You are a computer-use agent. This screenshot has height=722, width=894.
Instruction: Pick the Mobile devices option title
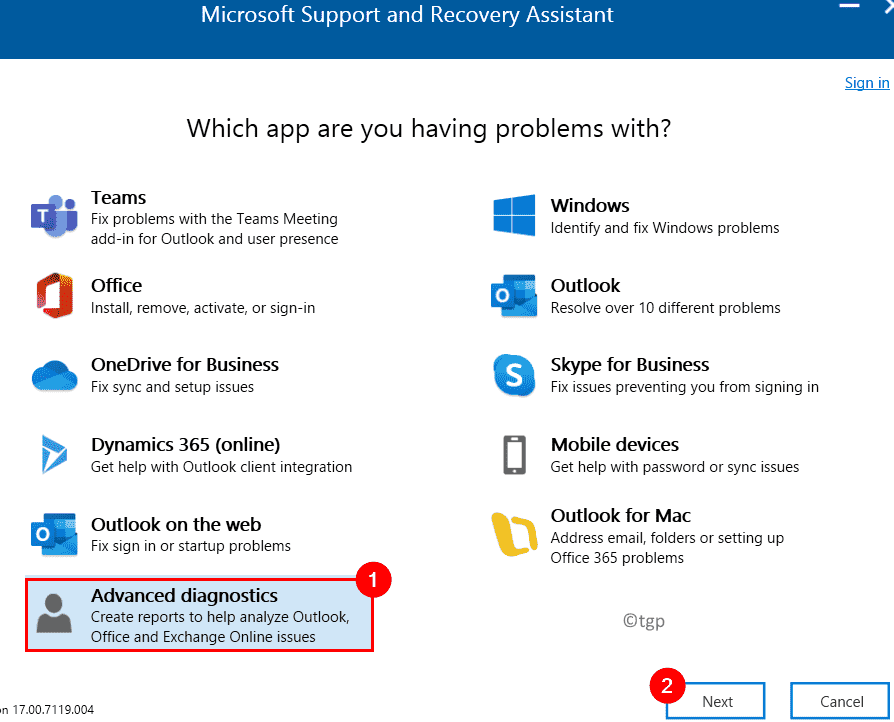coord(615,444)
